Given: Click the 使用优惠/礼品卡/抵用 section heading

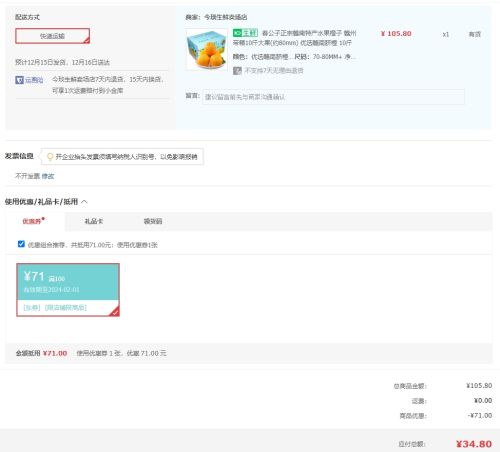Looking at the screenshot, I should pyautogui.click(x=41, y=202).
